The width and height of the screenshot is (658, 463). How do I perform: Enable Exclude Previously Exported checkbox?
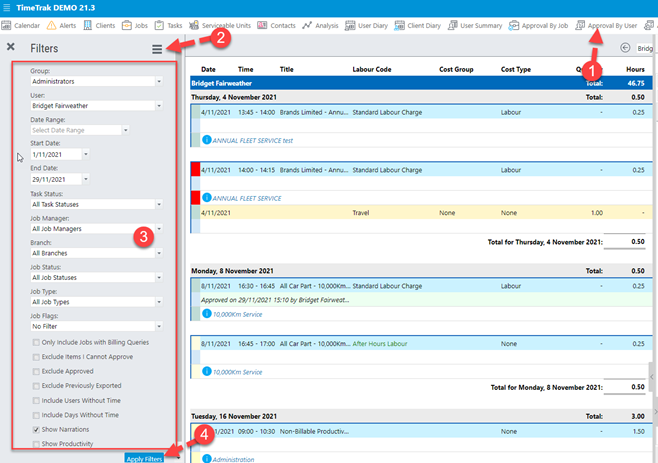[x=36, y=386]
